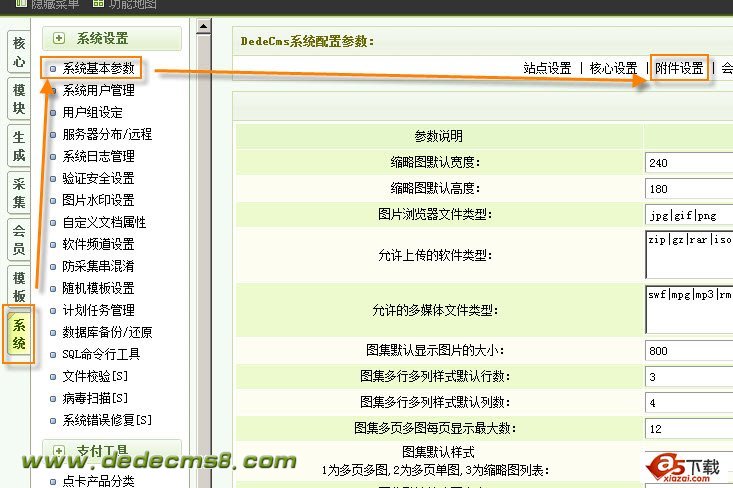Open 系统日志管理 entry
Image resolution: width=733 pixels, height=488 pixels.
pos(99,156)
